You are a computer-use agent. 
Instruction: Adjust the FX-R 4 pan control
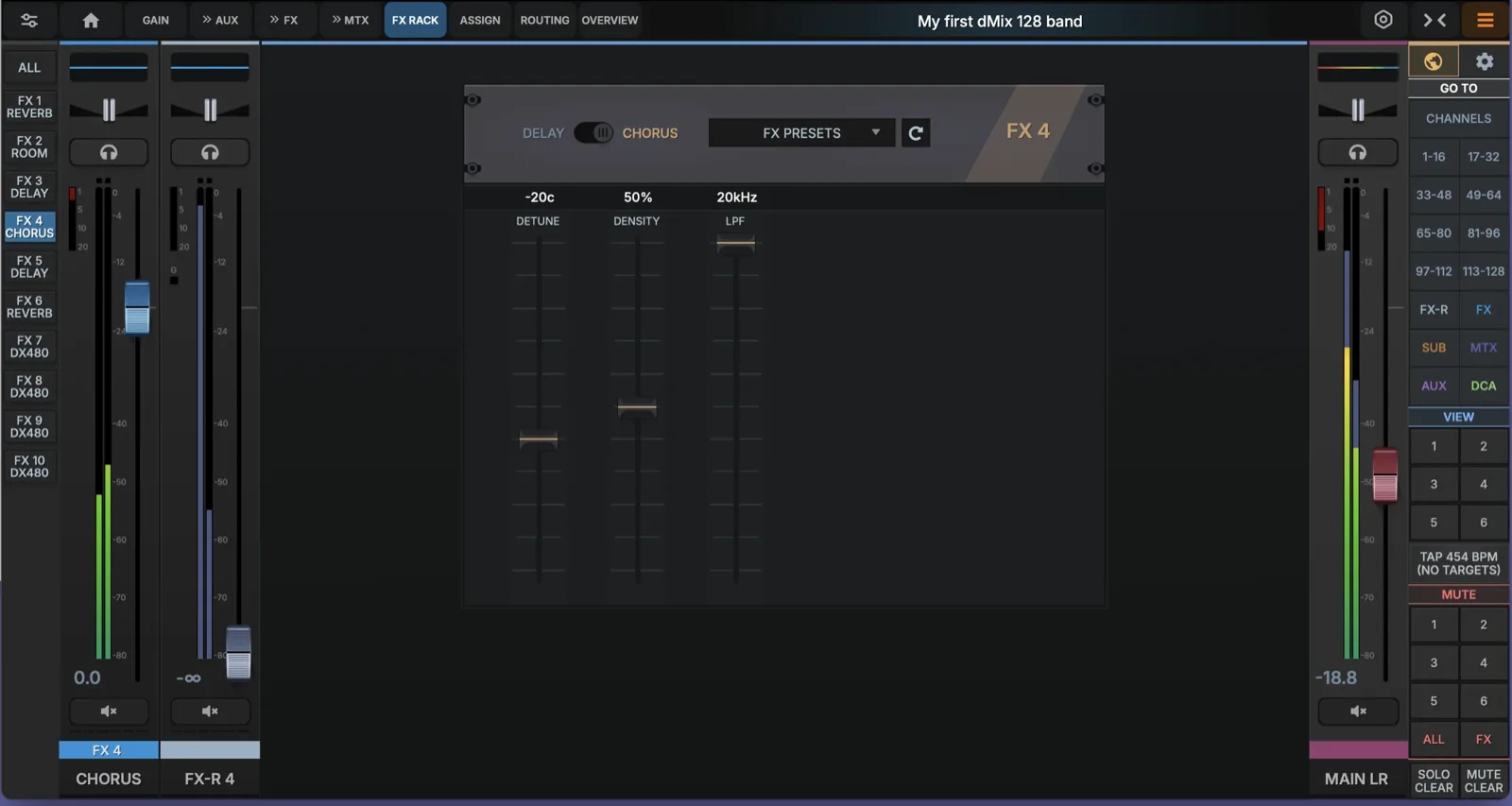click(x=210, y=110)
